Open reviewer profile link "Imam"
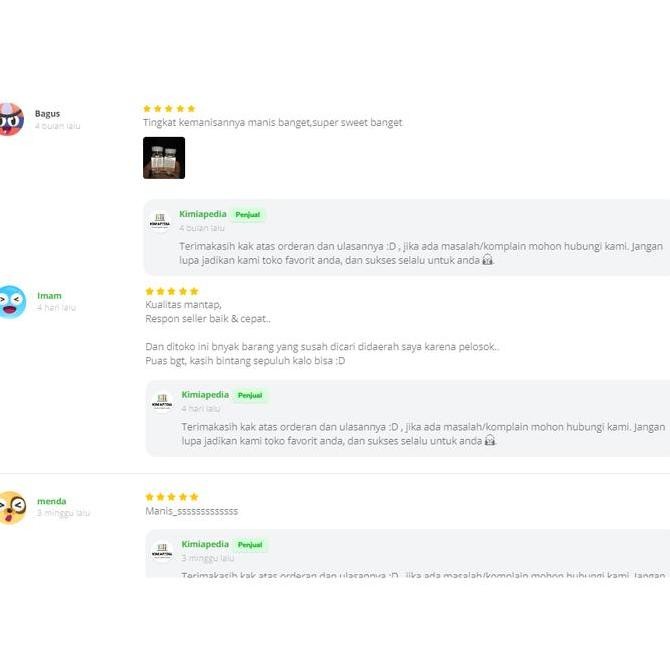The height and width of the screenshot is (670, 670). click(x=49, y=296)
